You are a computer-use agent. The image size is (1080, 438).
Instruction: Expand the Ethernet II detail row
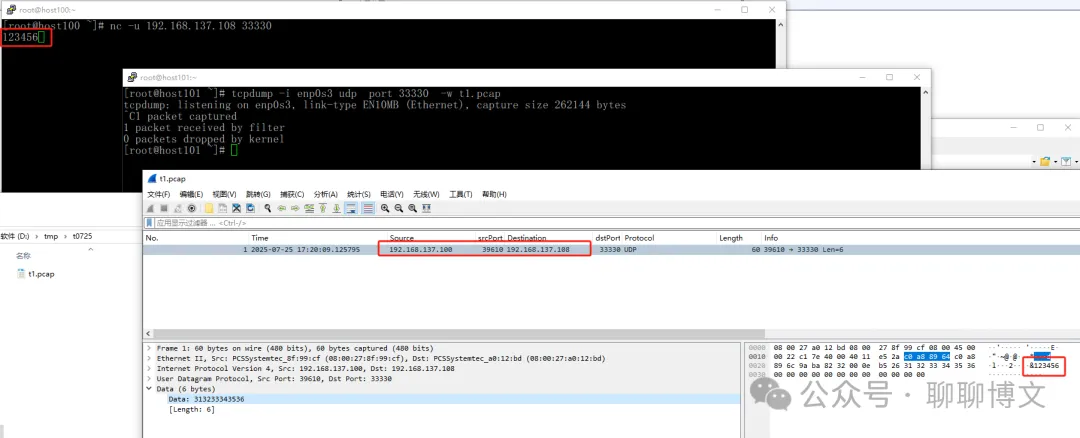point(149,358)
